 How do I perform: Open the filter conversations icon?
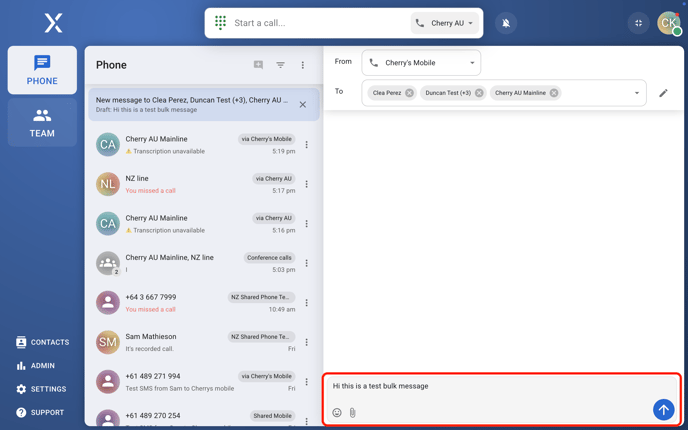click(280, 65)
